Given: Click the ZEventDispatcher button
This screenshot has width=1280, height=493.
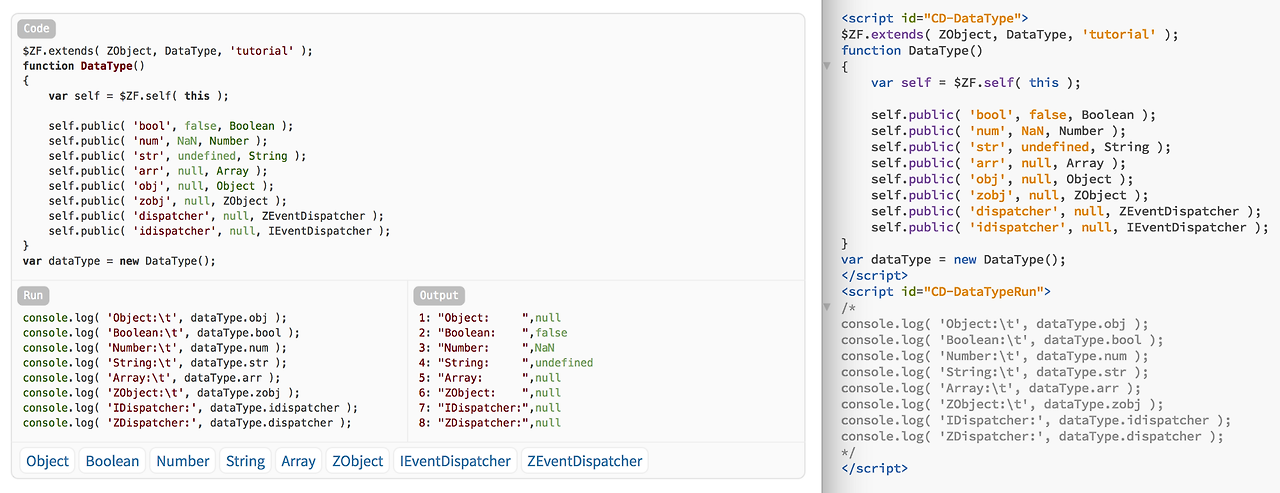Looking at the screenshot, I should tap(585, 461).
